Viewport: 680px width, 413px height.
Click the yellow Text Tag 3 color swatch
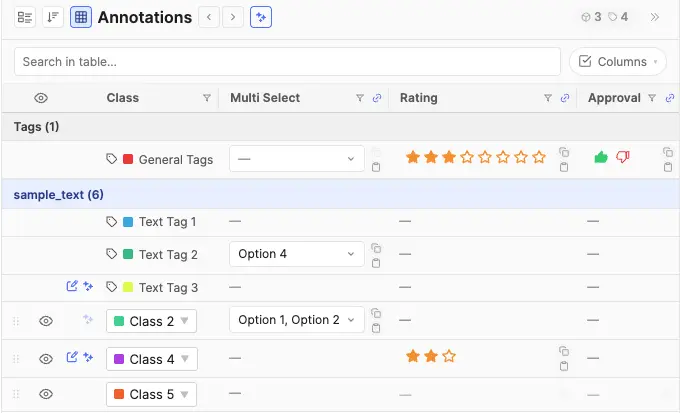pos(128,287)
